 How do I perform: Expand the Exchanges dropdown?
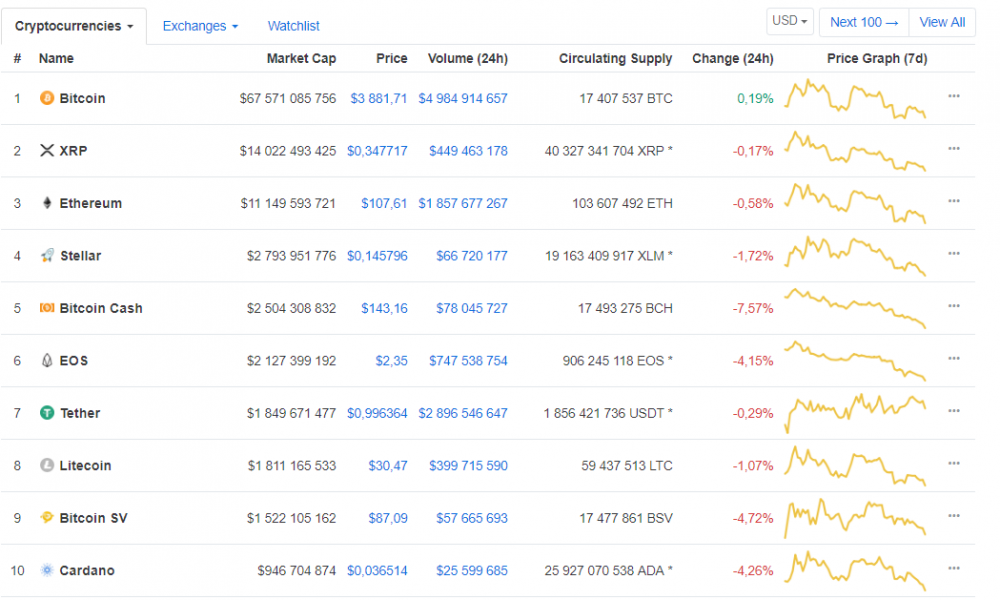(x=200, y=26)
